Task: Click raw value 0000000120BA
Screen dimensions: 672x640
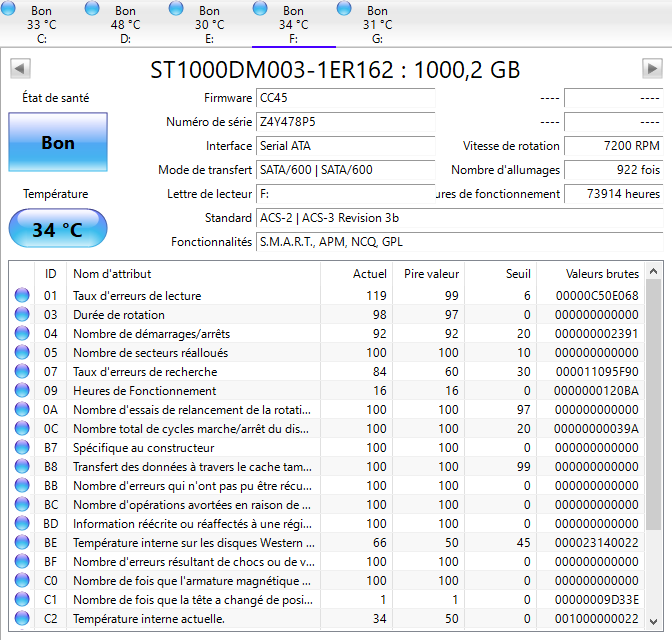Action: pyautogui.click(x=596, y=390)
